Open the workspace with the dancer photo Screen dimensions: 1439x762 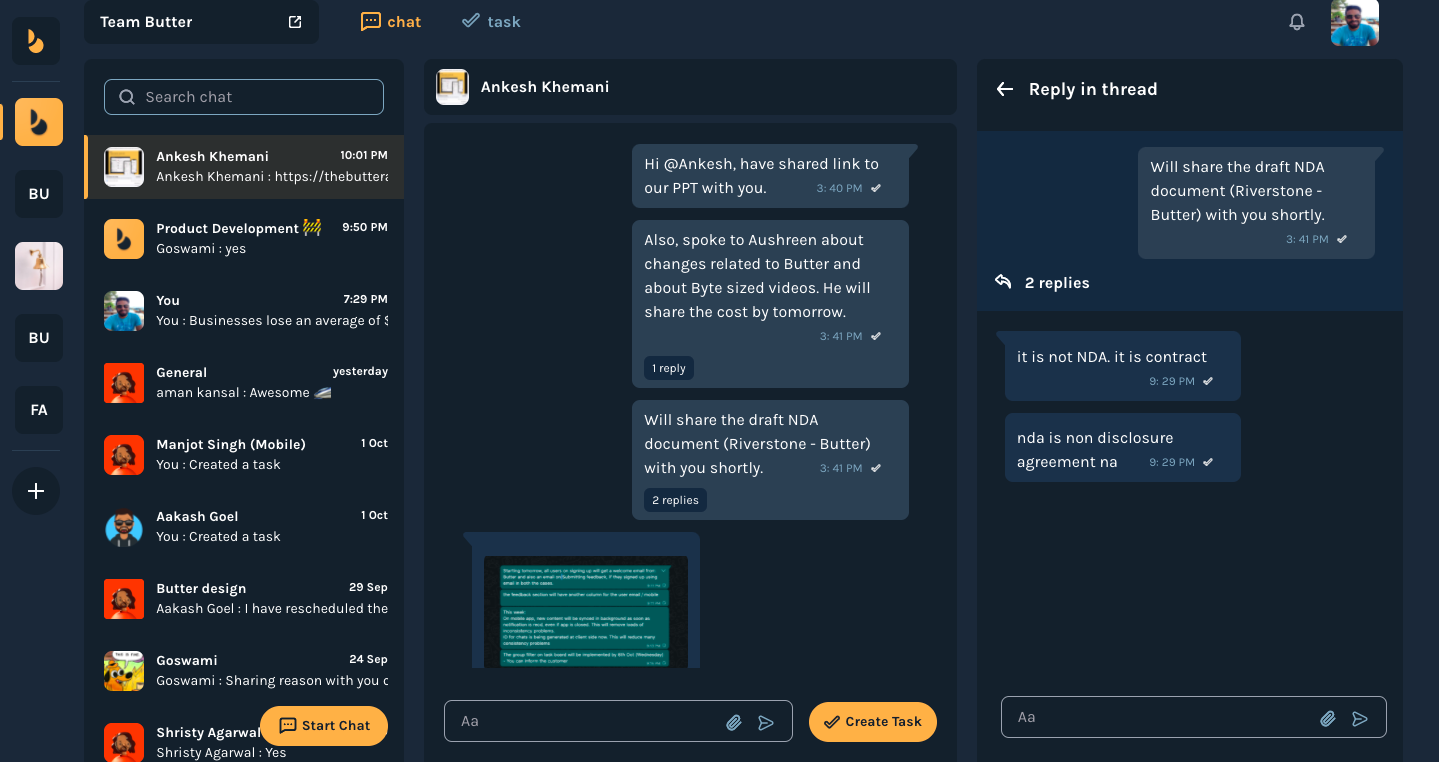coord(39,266)
